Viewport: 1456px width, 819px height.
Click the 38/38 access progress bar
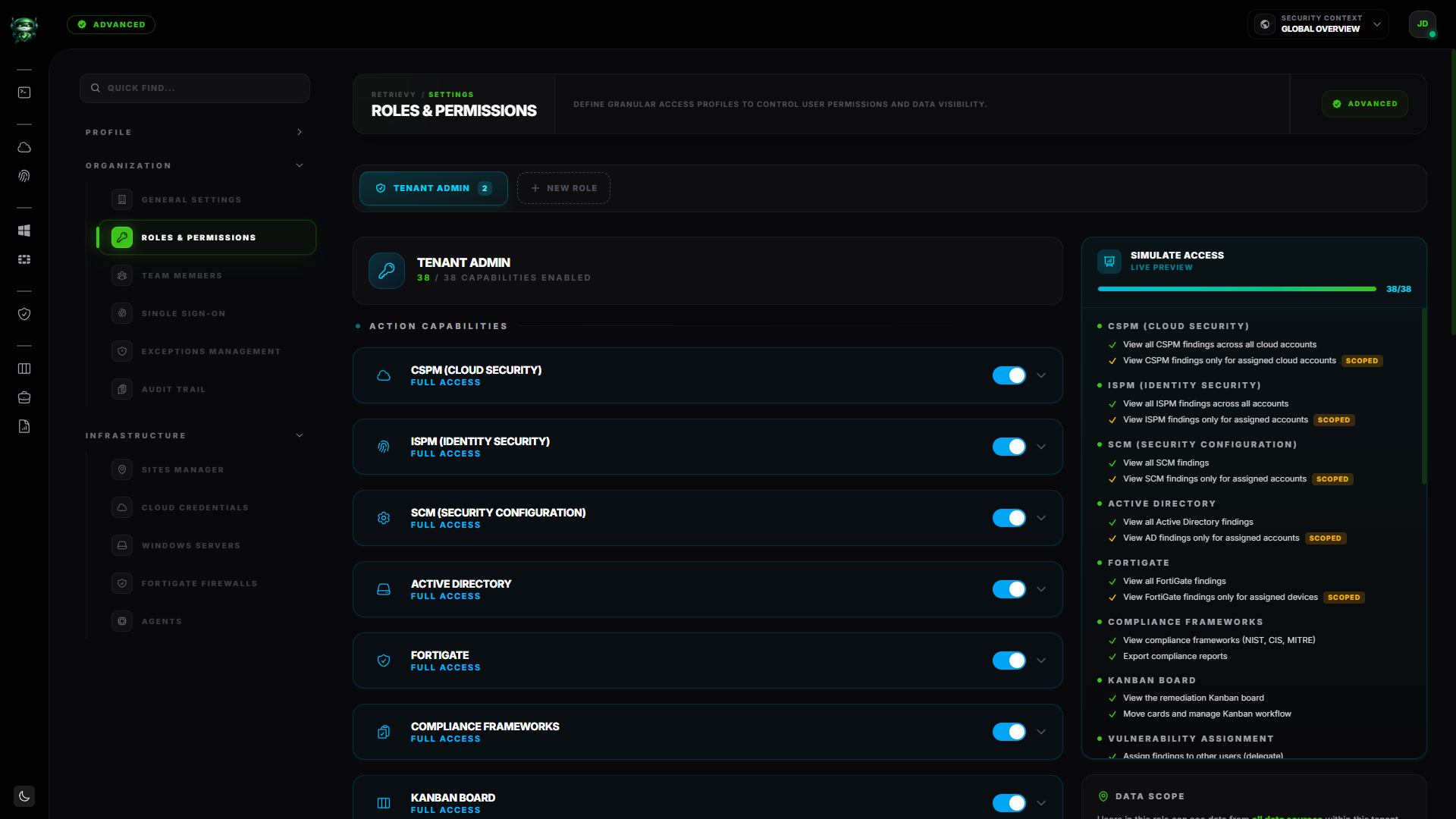coord(1237,289)
